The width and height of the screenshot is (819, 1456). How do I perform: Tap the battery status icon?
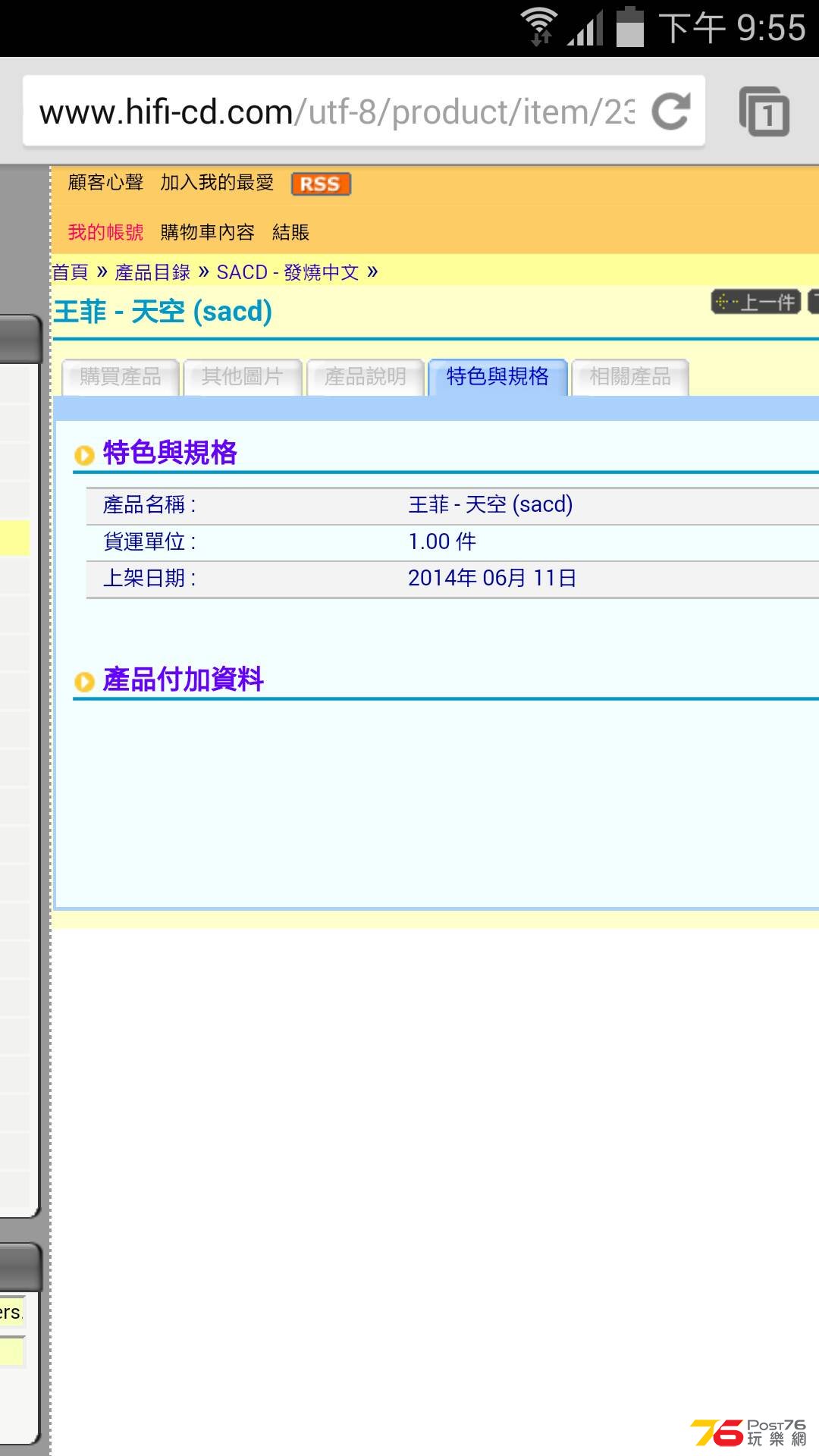pyautogui.click(x=629, y=27)
